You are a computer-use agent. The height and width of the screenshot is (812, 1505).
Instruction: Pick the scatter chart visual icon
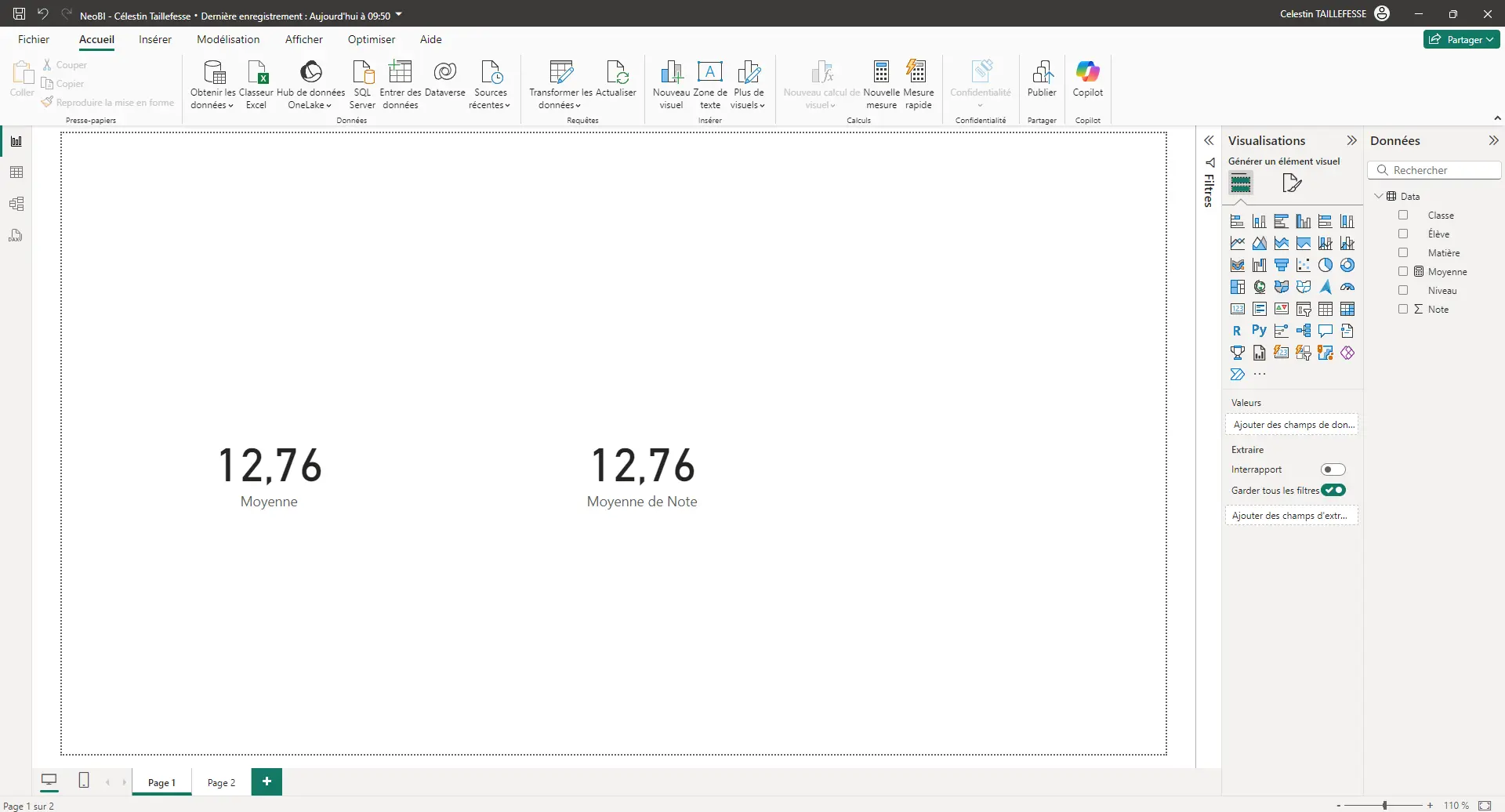[1304, 266]
